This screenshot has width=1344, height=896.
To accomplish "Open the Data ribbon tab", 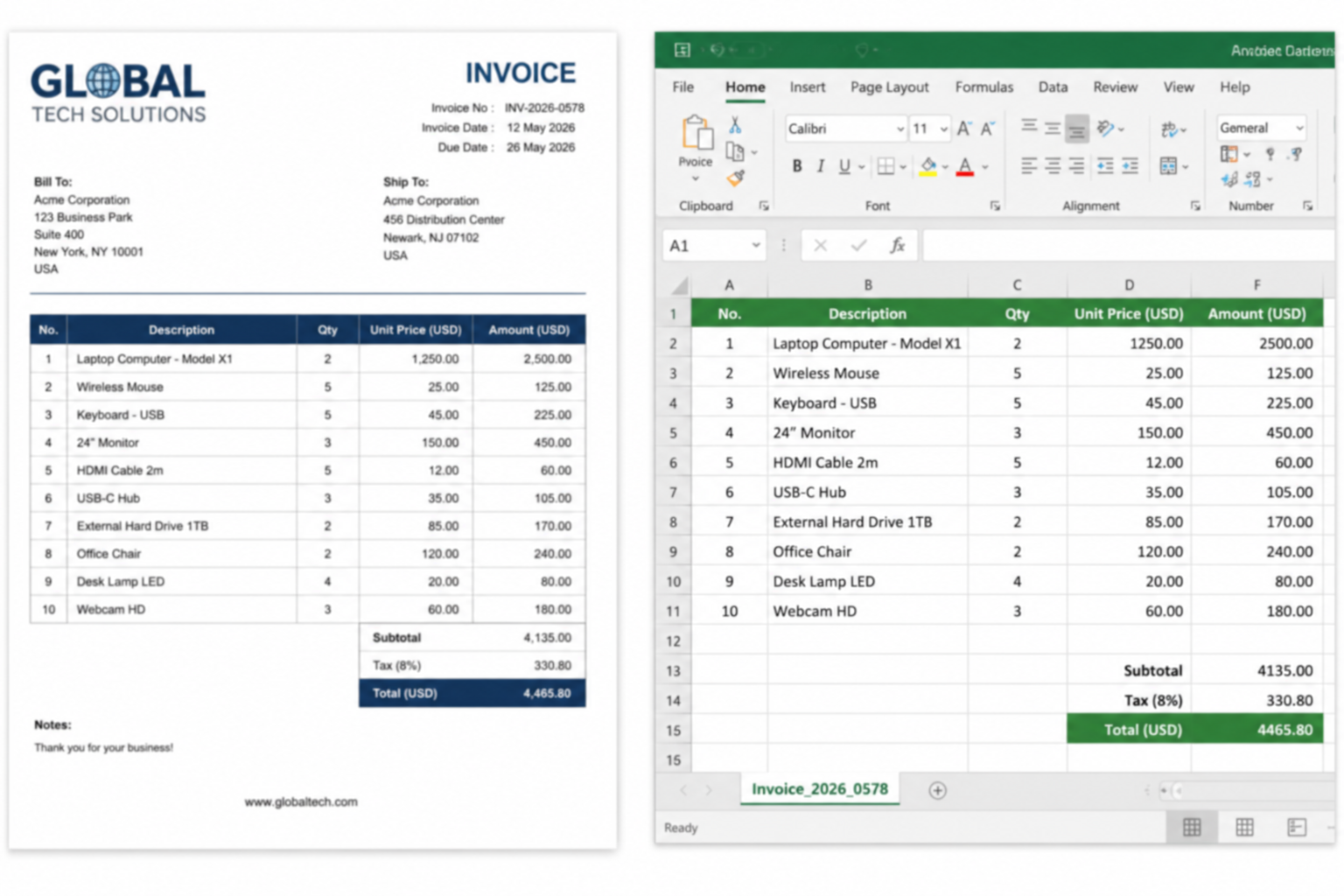I will pyautogui.click(x=1053, y=87).
